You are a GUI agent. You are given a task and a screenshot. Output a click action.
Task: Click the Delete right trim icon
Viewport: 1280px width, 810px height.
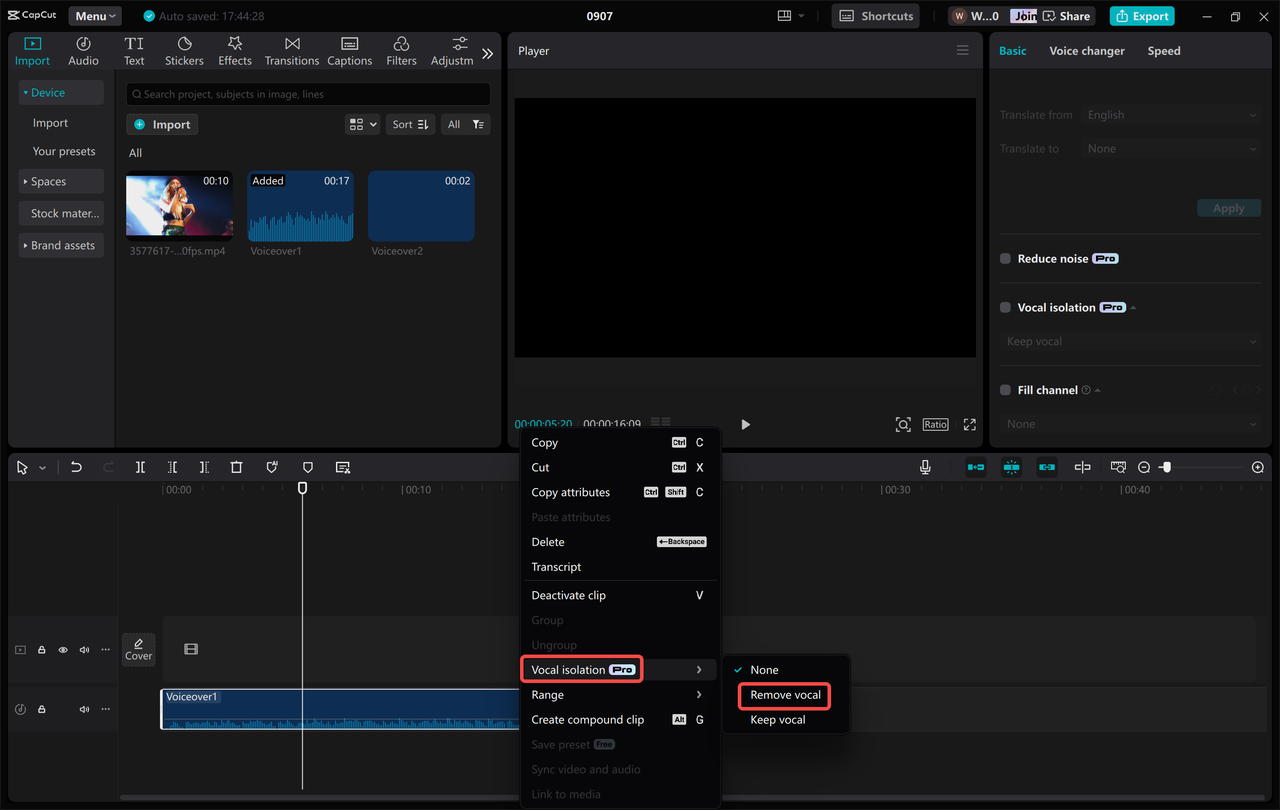(x=204, y=467)
